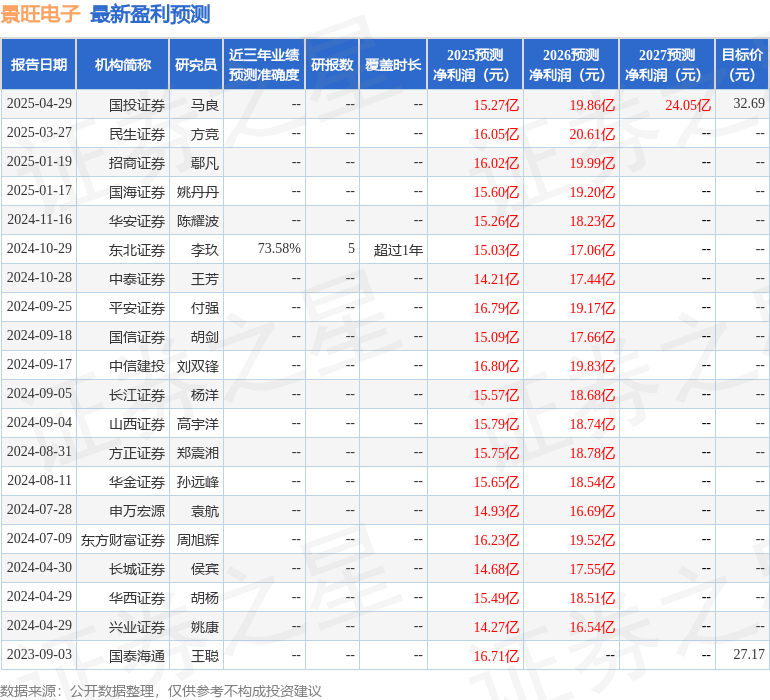Click the target price 32.69

click(749, 103)
